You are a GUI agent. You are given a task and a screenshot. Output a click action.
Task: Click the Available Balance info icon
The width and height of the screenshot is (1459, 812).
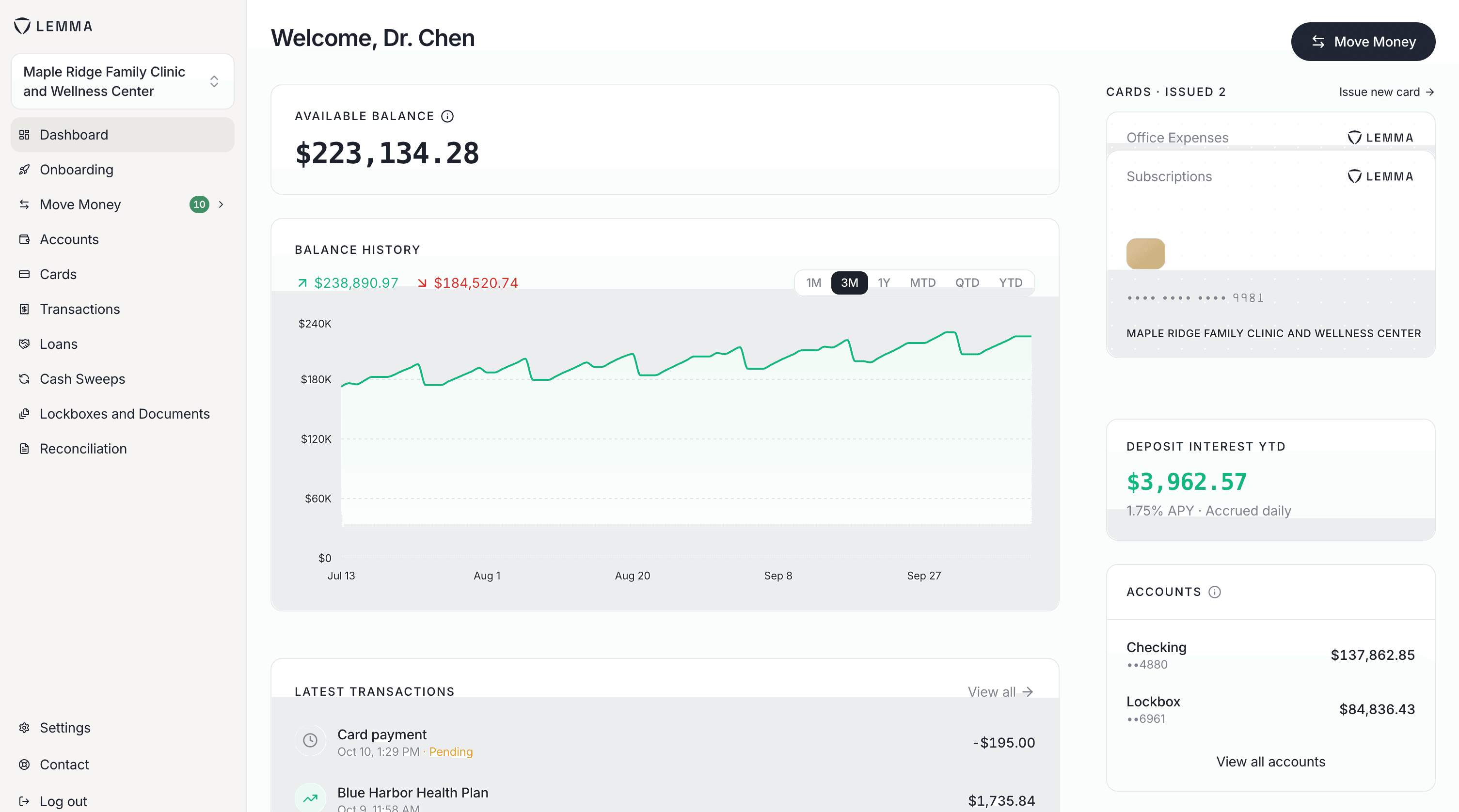click(447, 116)
